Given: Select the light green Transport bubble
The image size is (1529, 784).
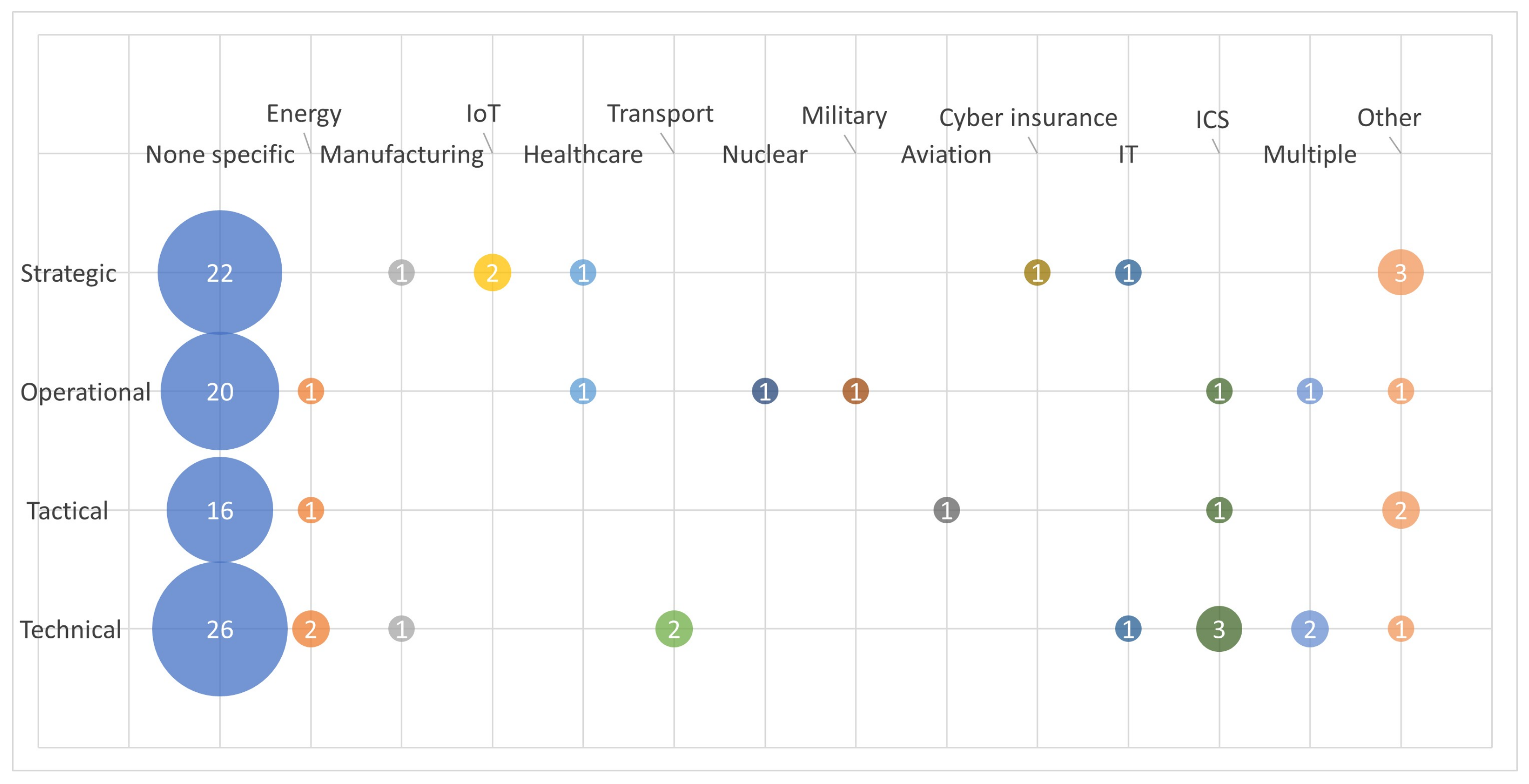Looking at the screenshot, I should tap(674, 629).
